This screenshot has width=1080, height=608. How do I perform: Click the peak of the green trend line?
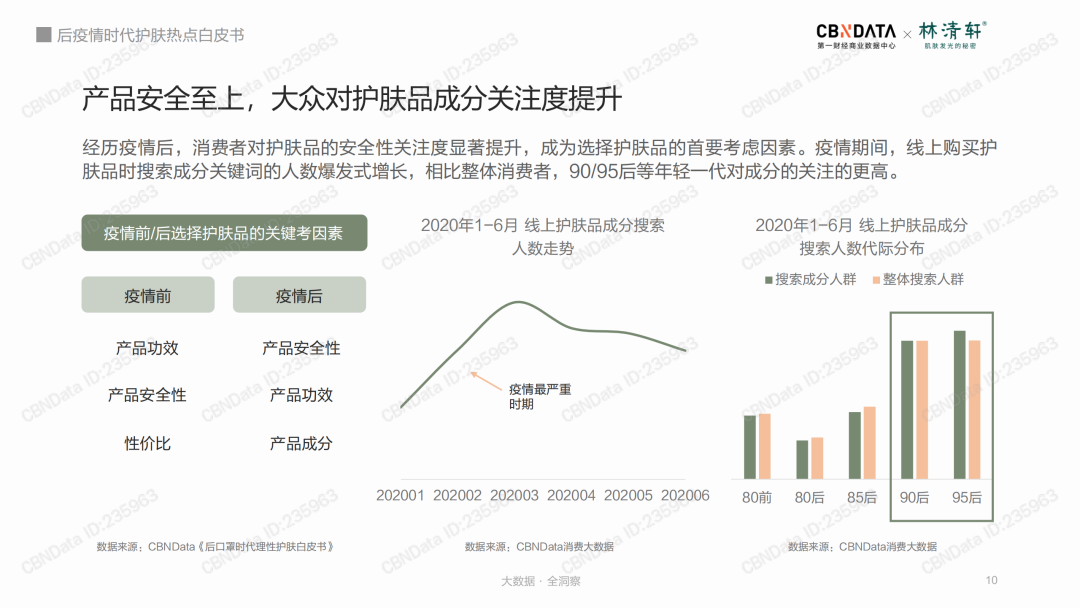(518, 302)
